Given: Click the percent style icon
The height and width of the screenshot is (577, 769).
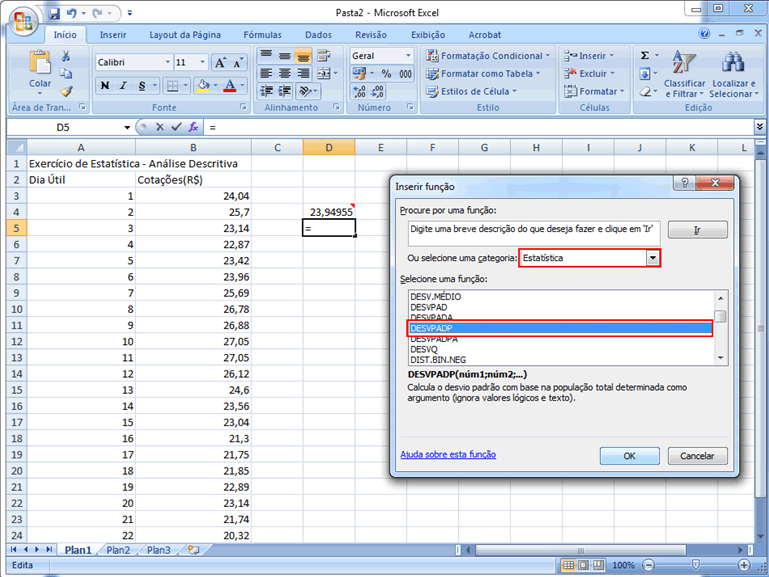Looking at the screenshot, I should click(x=384, y=74).
